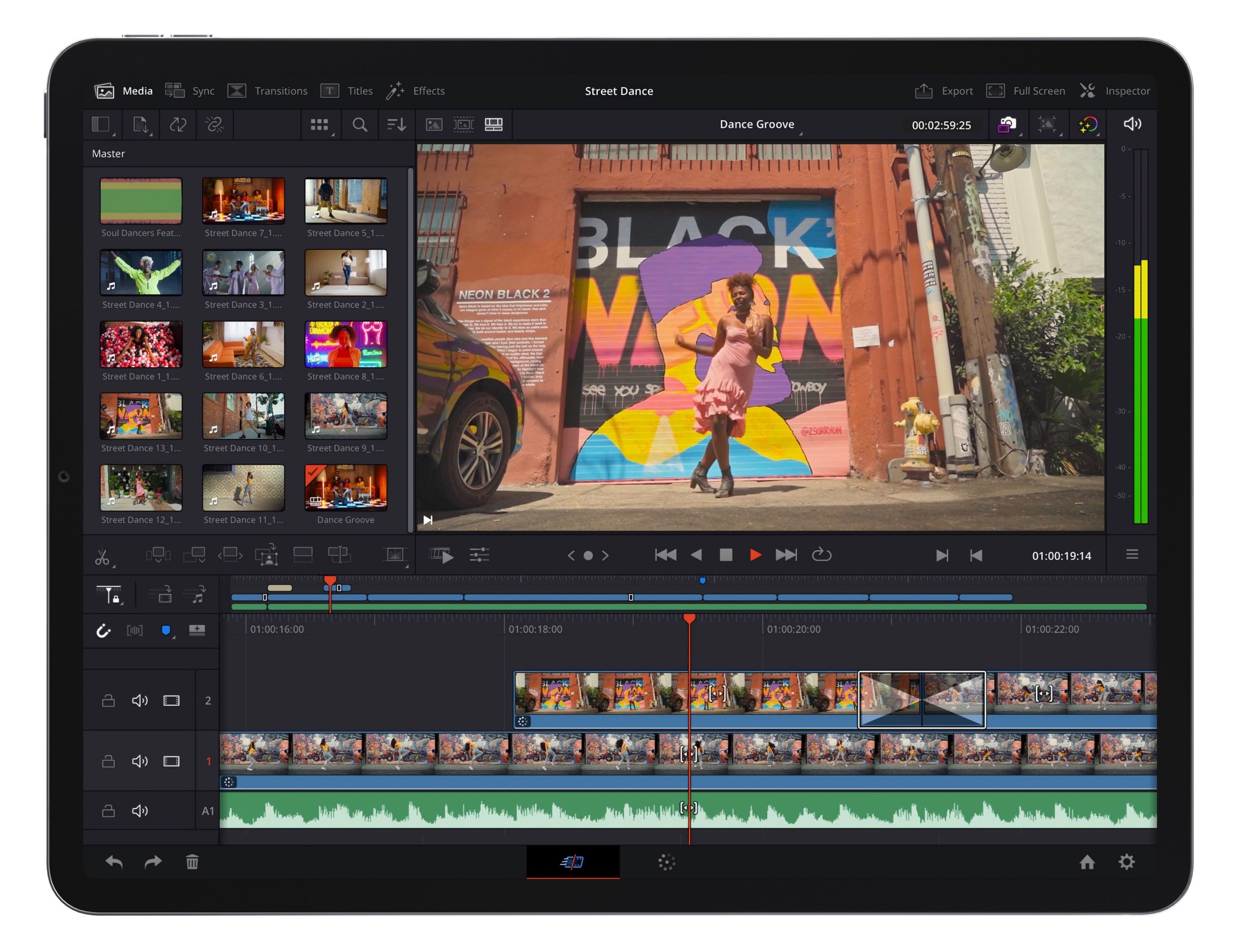The width and height of the screenshot is (1233, 952).
Task: Click the search magnifier in media pool
Action: (x=360, y=125)
